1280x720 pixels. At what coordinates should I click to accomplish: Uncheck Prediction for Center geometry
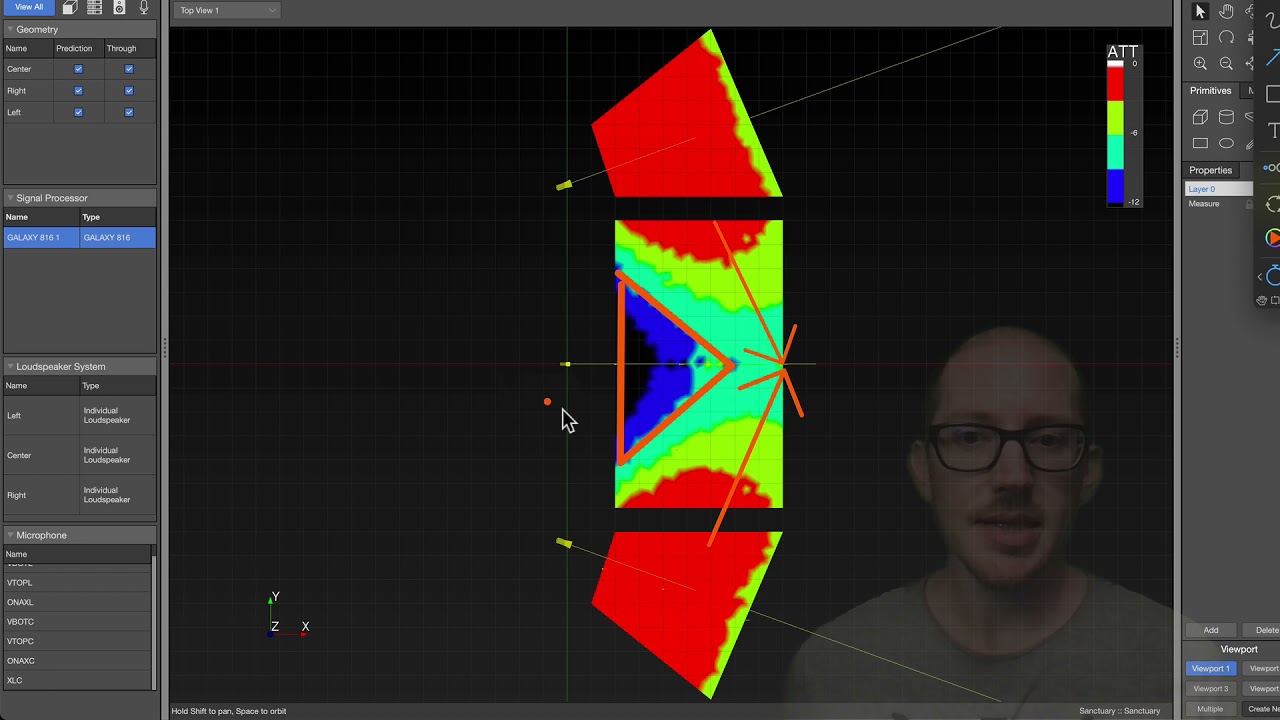pyautogui.click(x=78, y=69)
